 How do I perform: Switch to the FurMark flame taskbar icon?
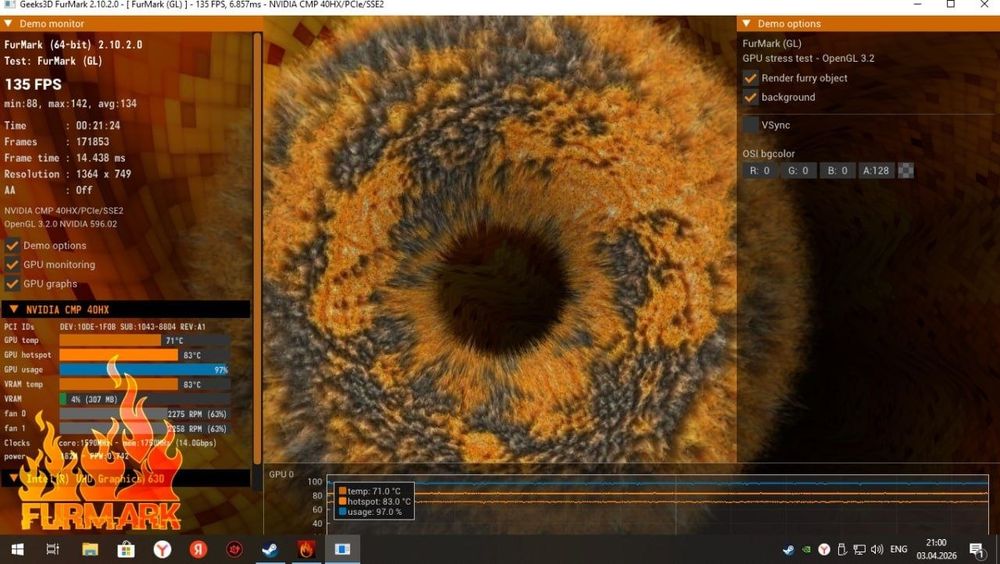tap(306, 549)
